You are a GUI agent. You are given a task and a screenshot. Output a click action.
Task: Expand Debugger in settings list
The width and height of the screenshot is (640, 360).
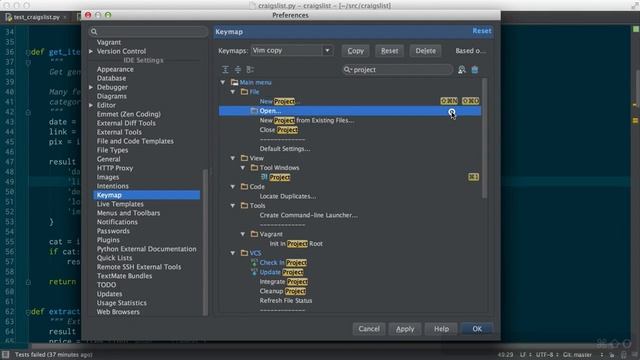click(91, 87)
